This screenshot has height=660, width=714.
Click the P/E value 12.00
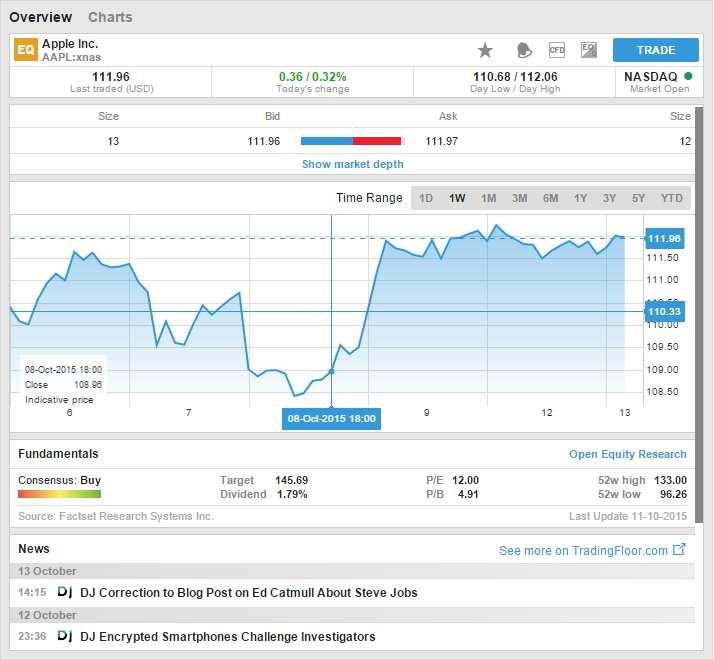click(465, 480)
